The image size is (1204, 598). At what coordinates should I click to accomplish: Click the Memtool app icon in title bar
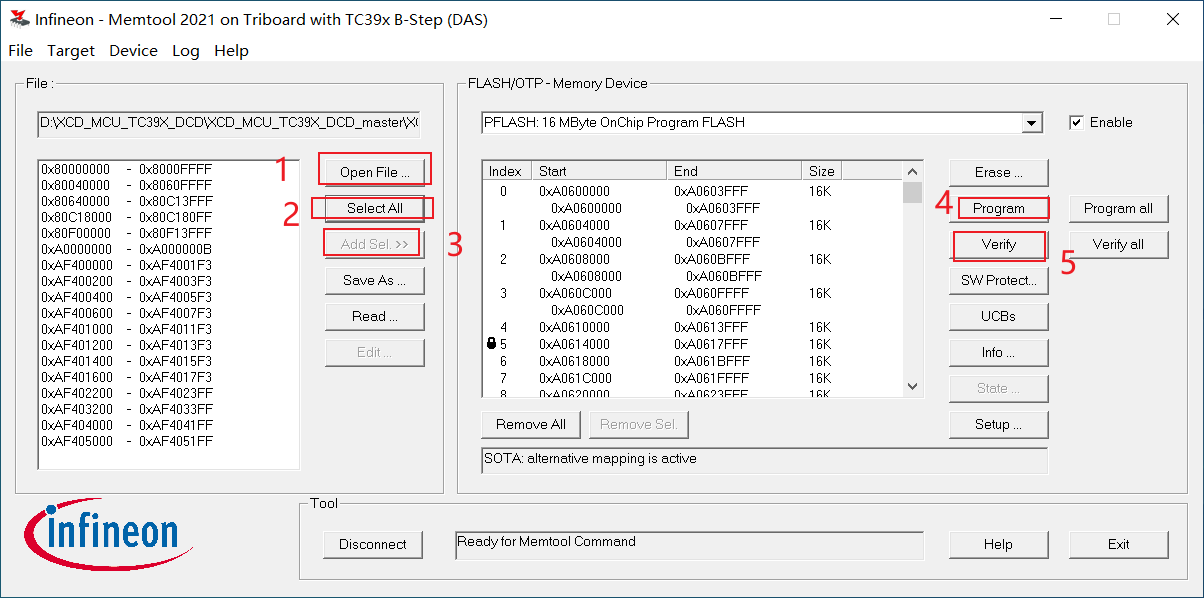[18, 19]
